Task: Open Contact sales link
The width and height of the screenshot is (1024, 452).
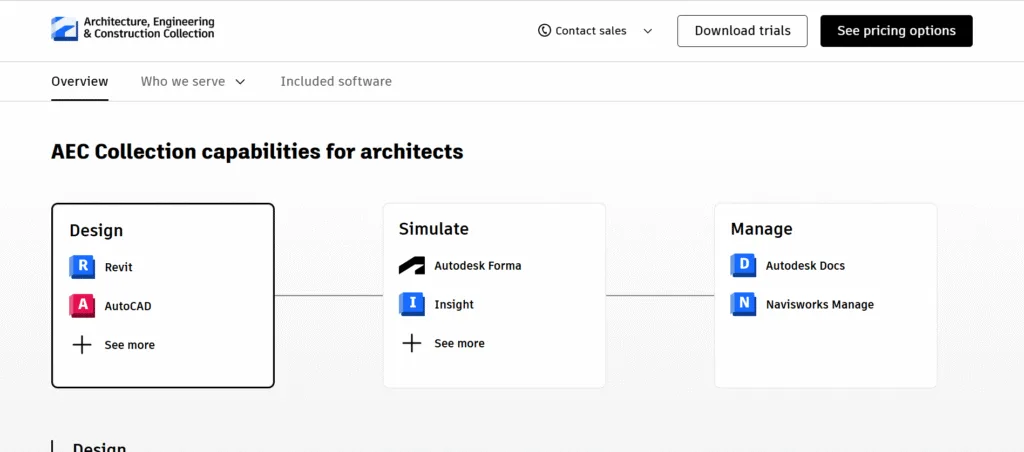Action: (591, 31)
